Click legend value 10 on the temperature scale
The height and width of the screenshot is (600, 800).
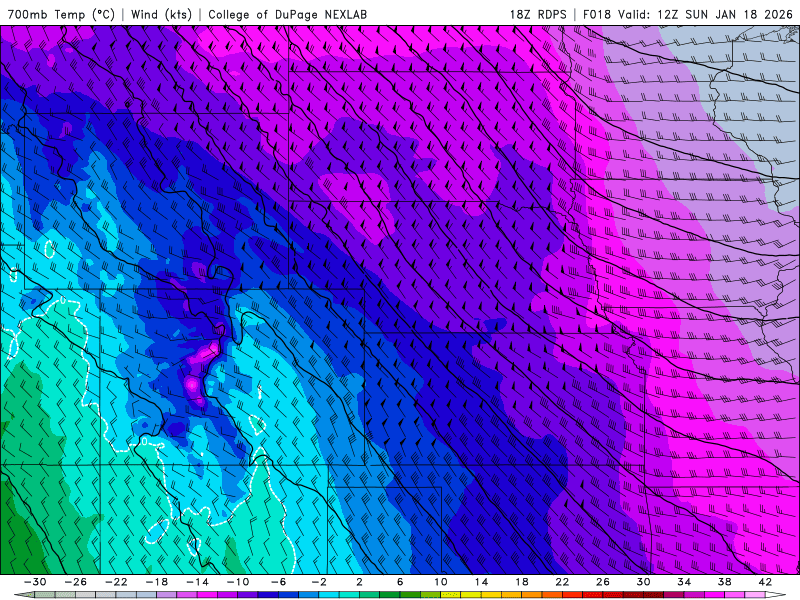coord(441,582)
